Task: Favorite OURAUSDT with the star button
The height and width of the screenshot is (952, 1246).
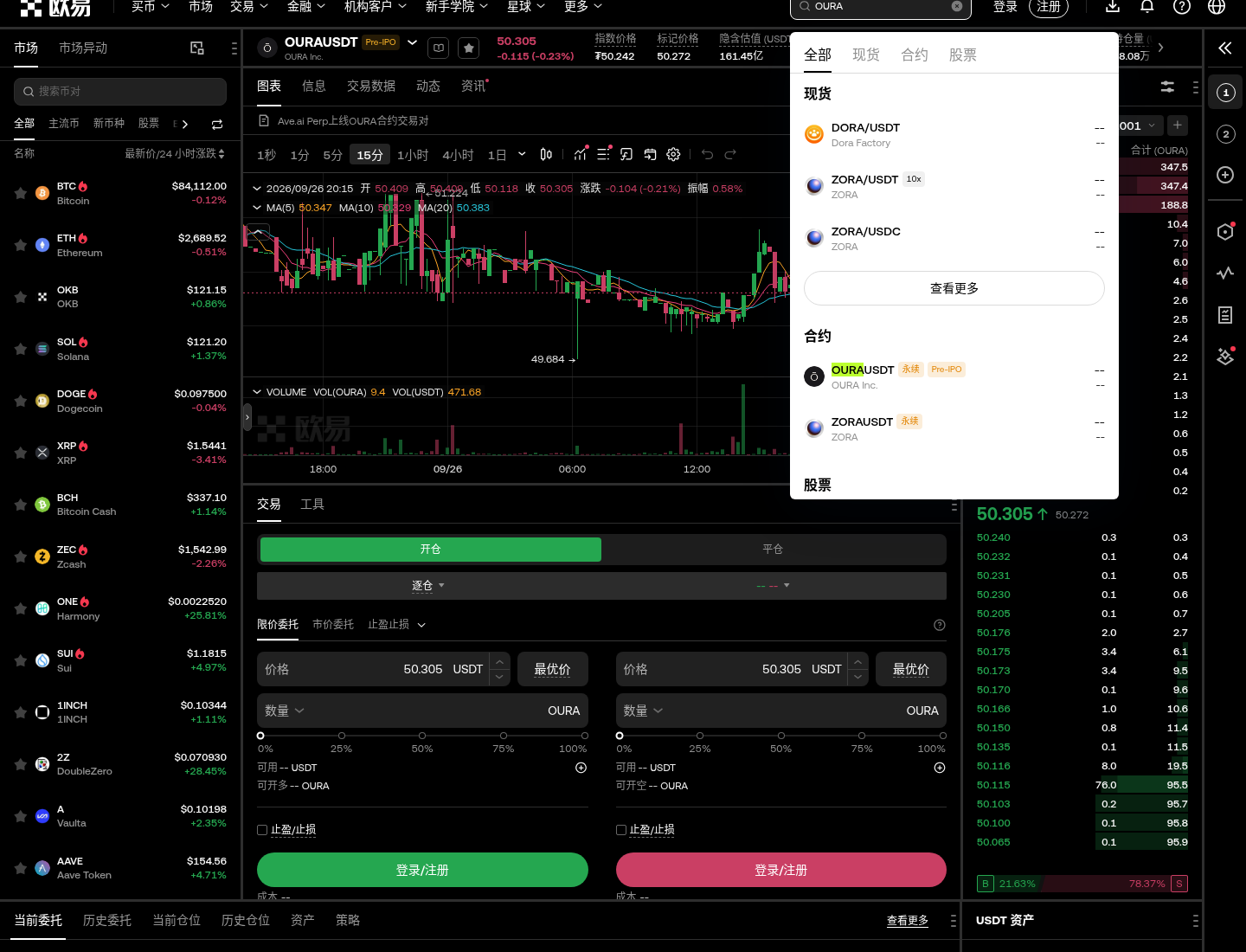Action: (x=468, y=48)
